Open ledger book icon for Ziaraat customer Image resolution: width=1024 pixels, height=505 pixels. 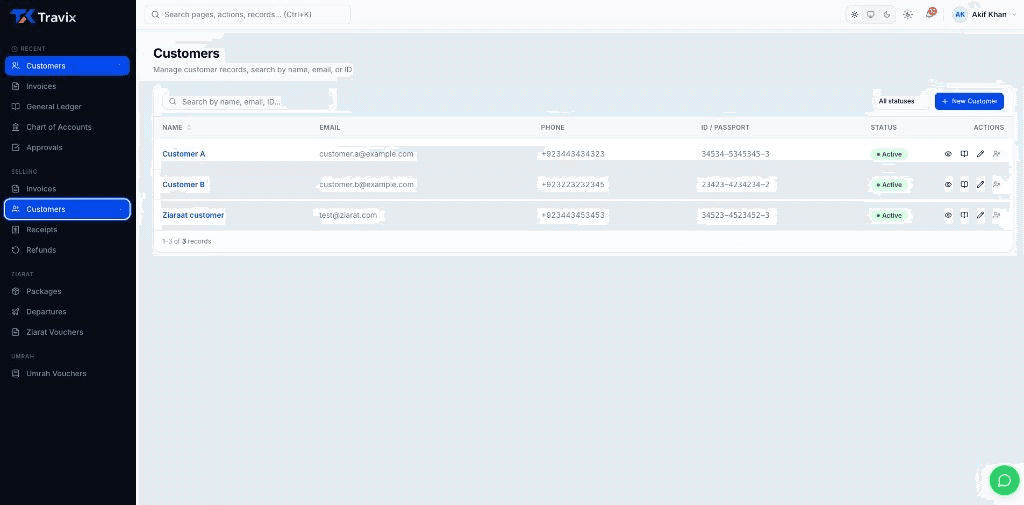tap(964, 215)
